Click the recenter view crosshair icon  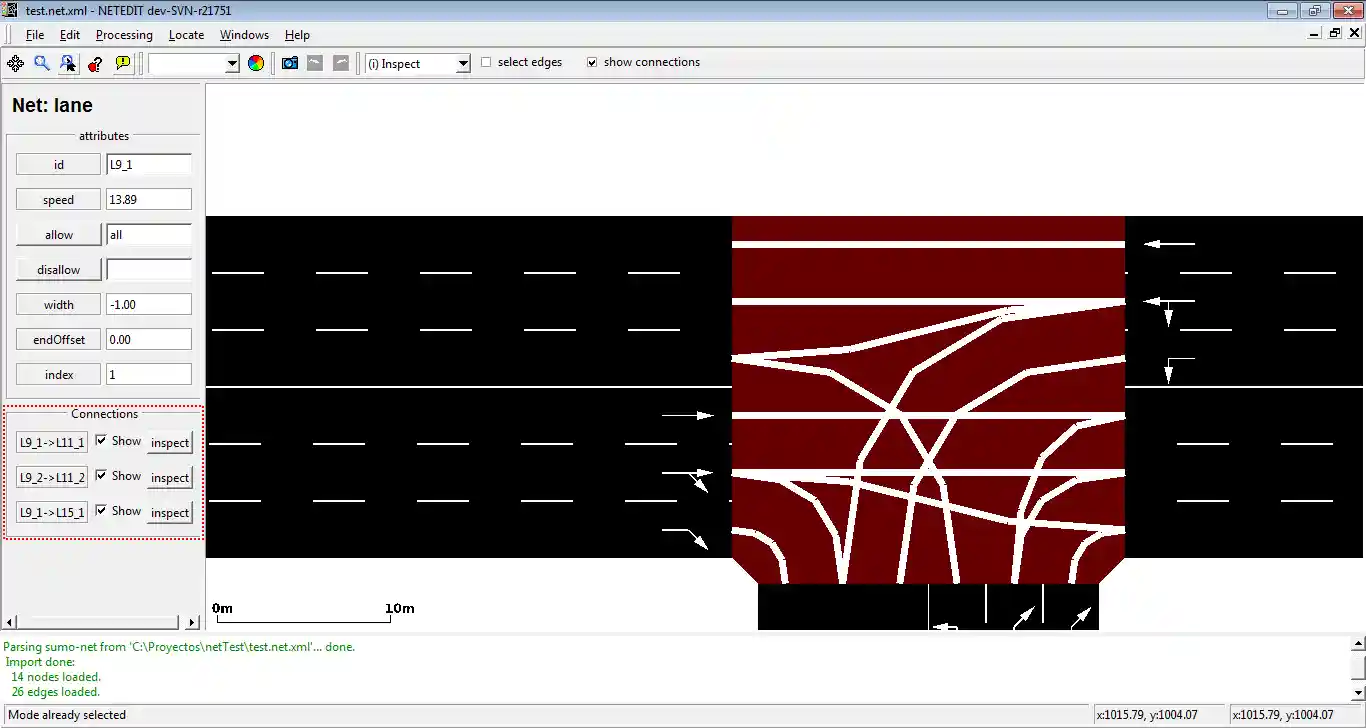(15, 63)
